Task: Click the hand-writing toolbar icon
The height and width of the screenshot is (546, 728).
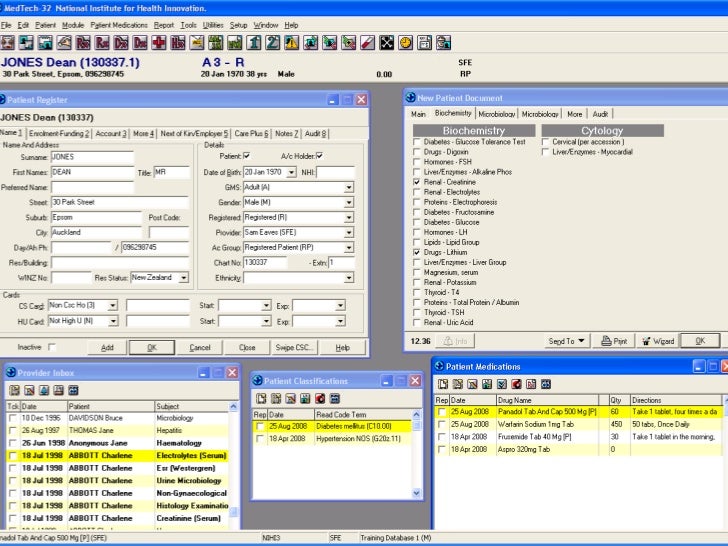Action: (64, 43)
